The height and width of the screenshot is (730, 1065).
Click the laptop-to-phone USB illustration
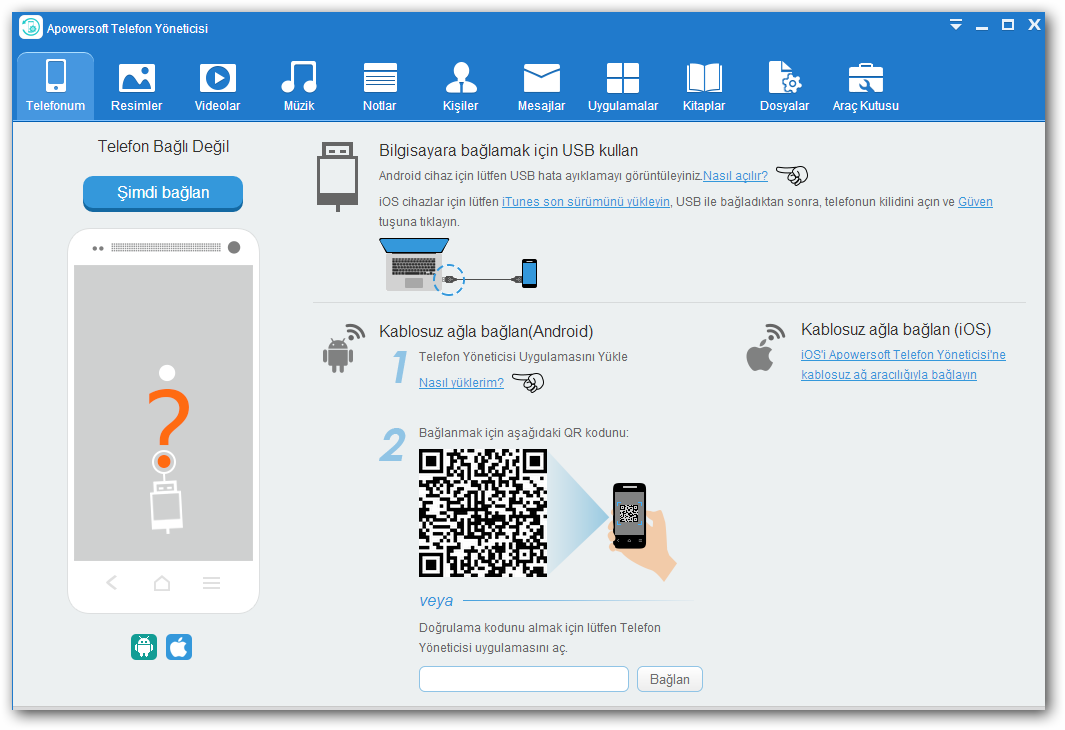click(458, 266)
